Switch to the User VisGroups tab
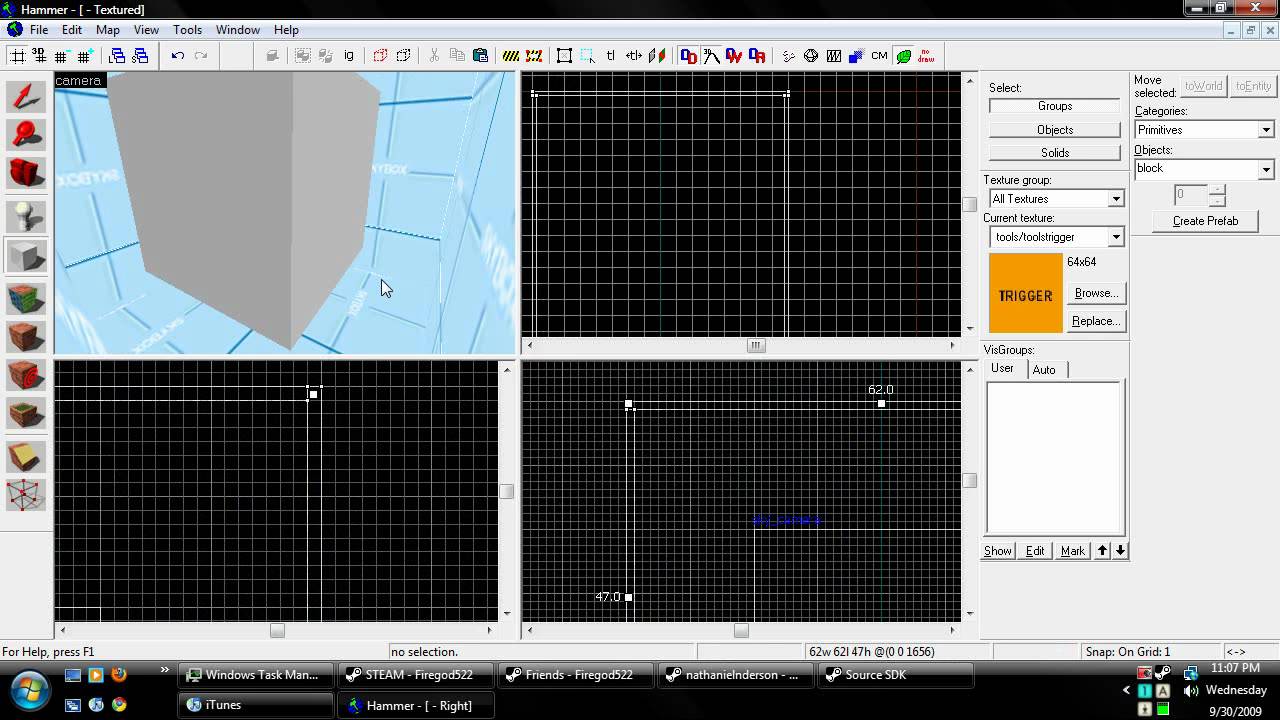The image size is (1280, 720). coord(1003,368)
